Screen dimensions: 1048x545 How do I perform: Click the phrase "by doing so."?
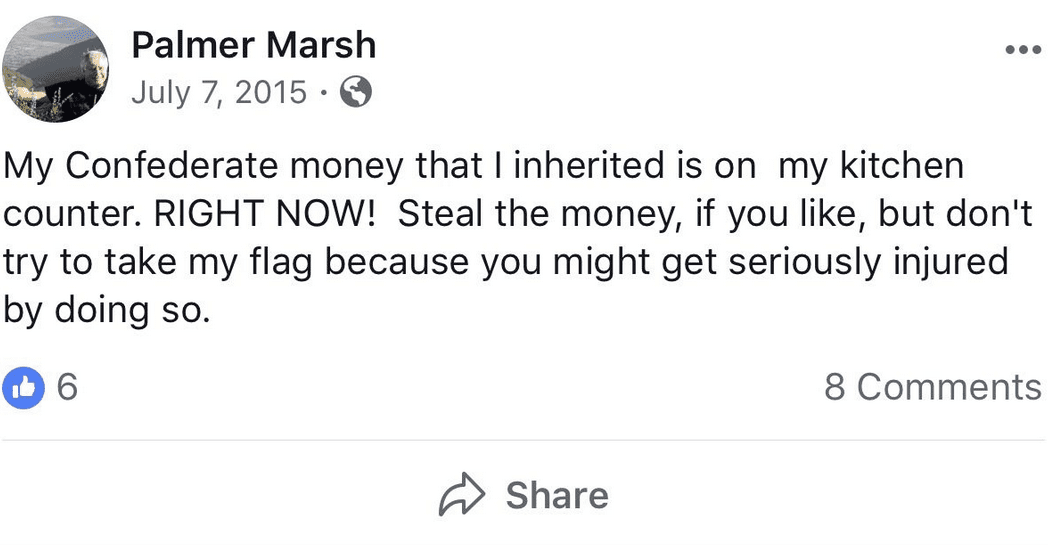coord(108,311)
